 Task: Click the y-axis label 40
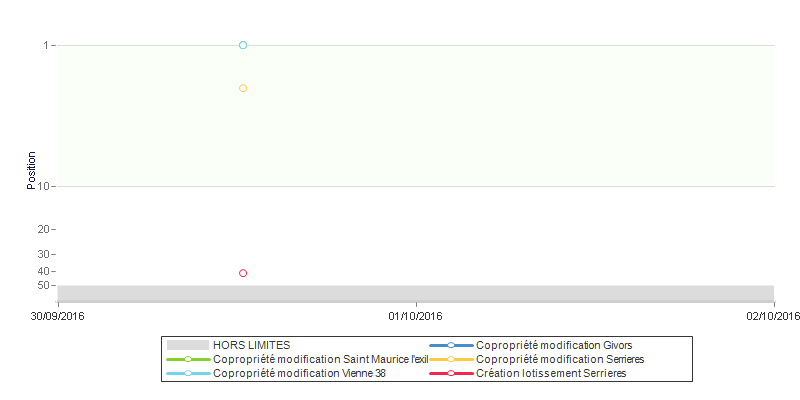[x=44, y=271]
